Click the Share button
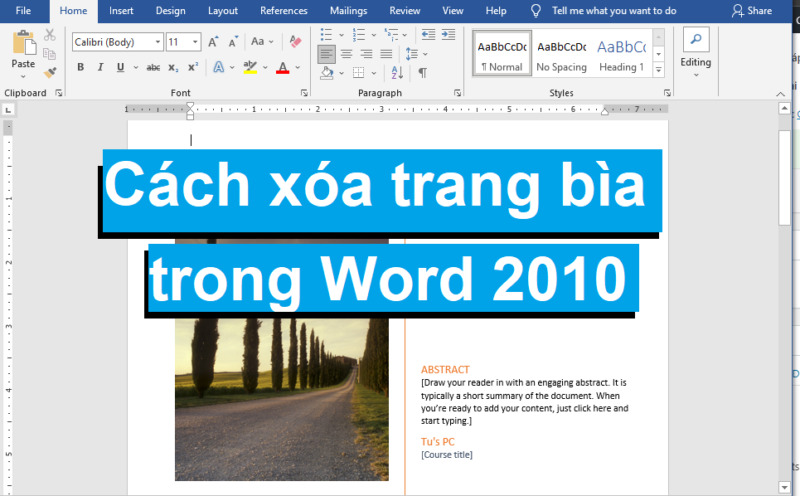The height and width of the screenshot is (496, 800). [x=752, y=11]
